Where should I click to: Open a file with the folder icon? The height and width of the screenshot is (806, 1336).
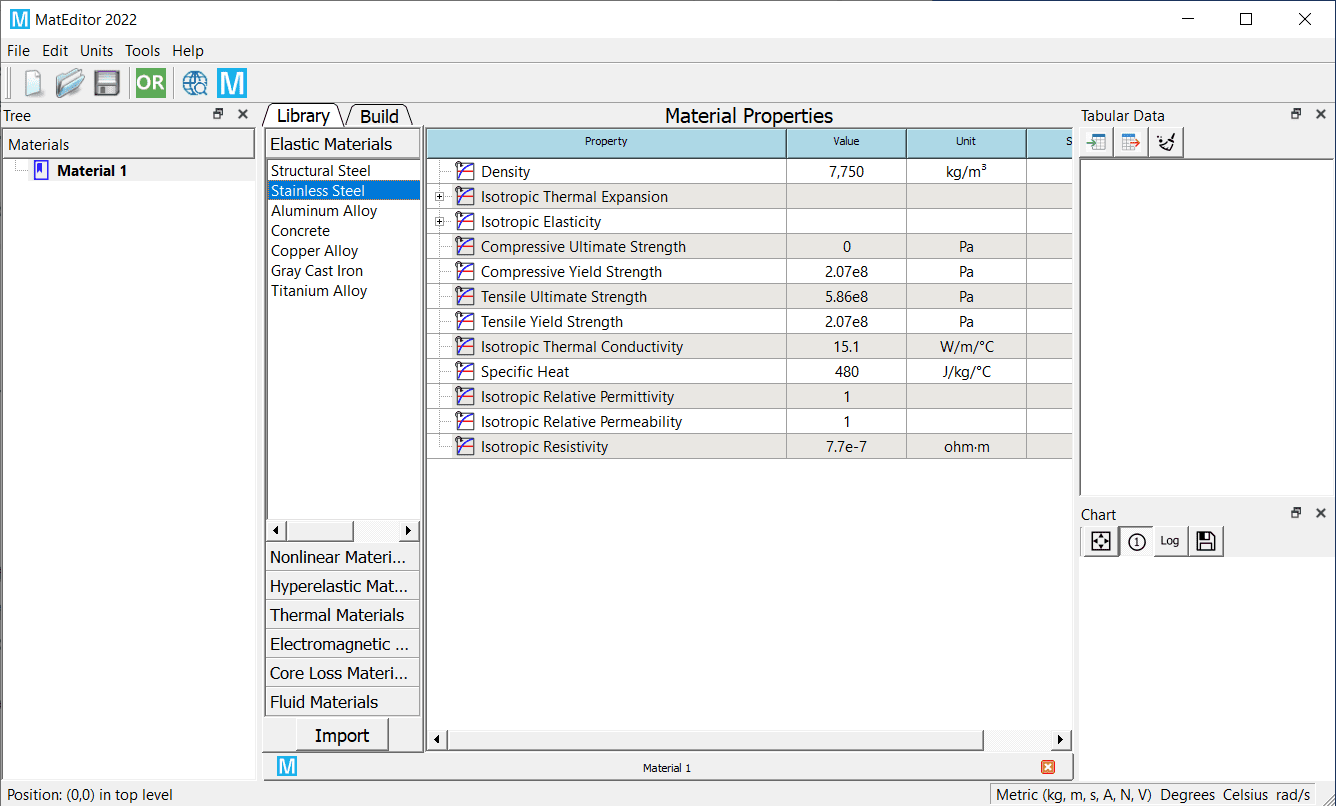click(70, 83)
